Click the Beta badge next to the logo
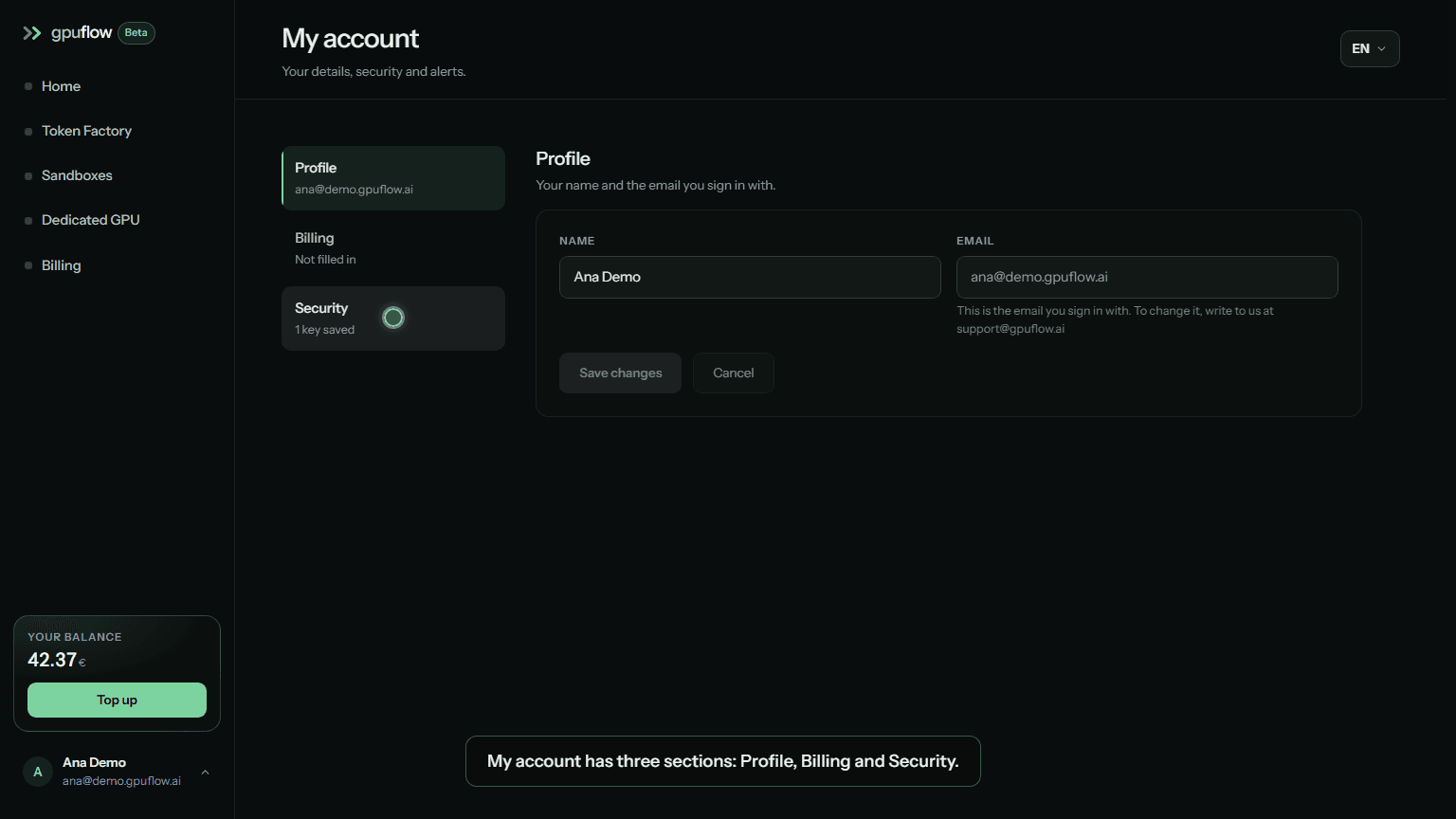The width and height of the screenshot is (1456, 819). coord(136,33)
